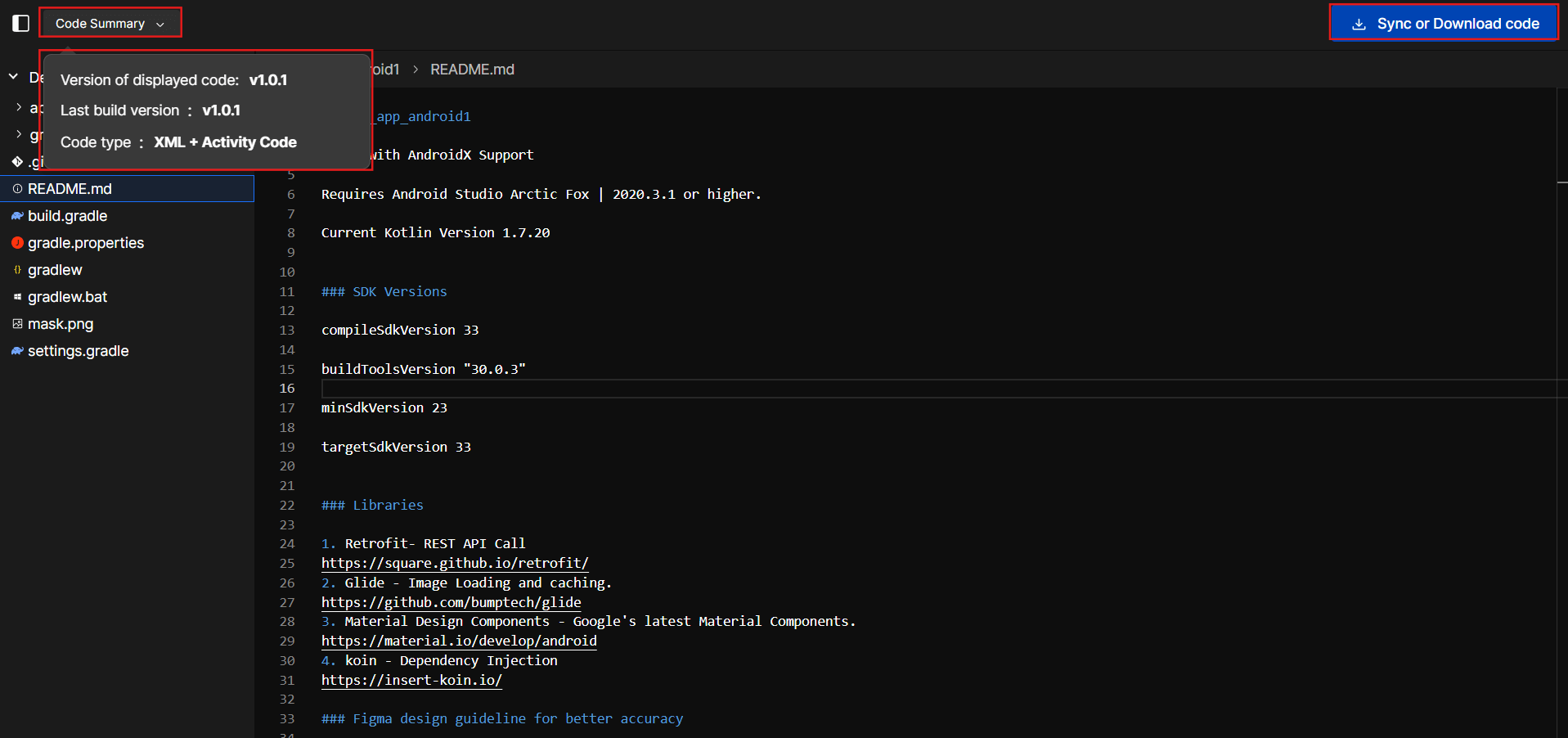Open the Code Summary dropdown

pos(110,24)
